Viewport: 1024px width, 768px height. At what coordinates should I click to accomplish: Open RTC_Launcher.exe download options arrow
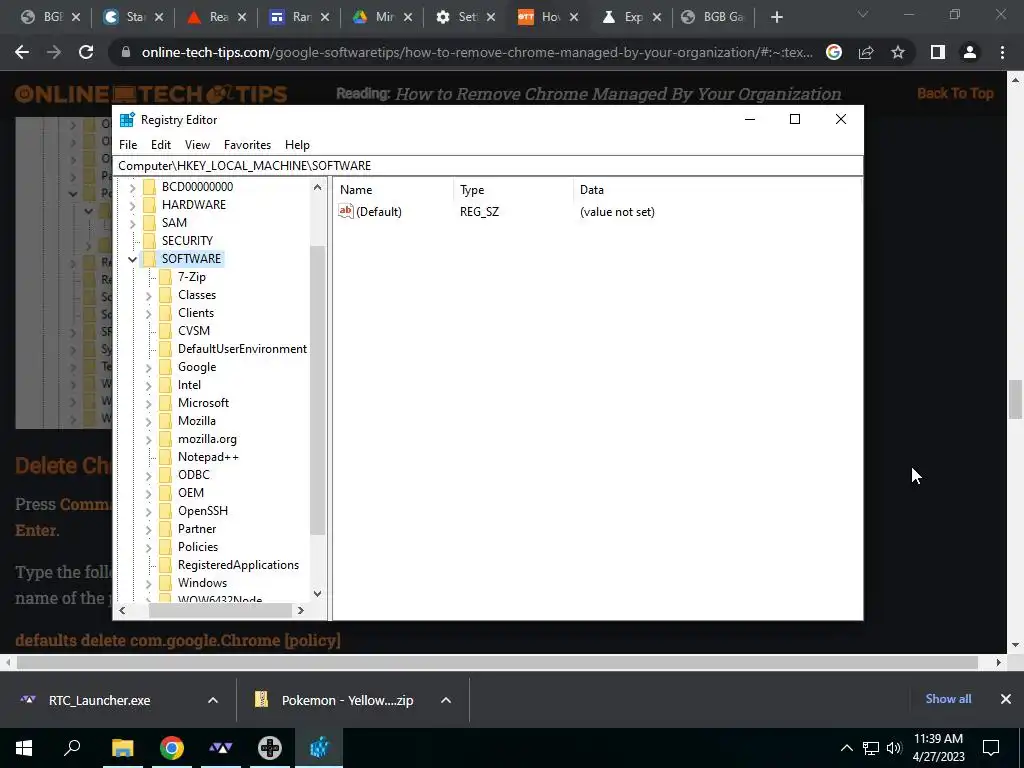[x=213, y=700]
